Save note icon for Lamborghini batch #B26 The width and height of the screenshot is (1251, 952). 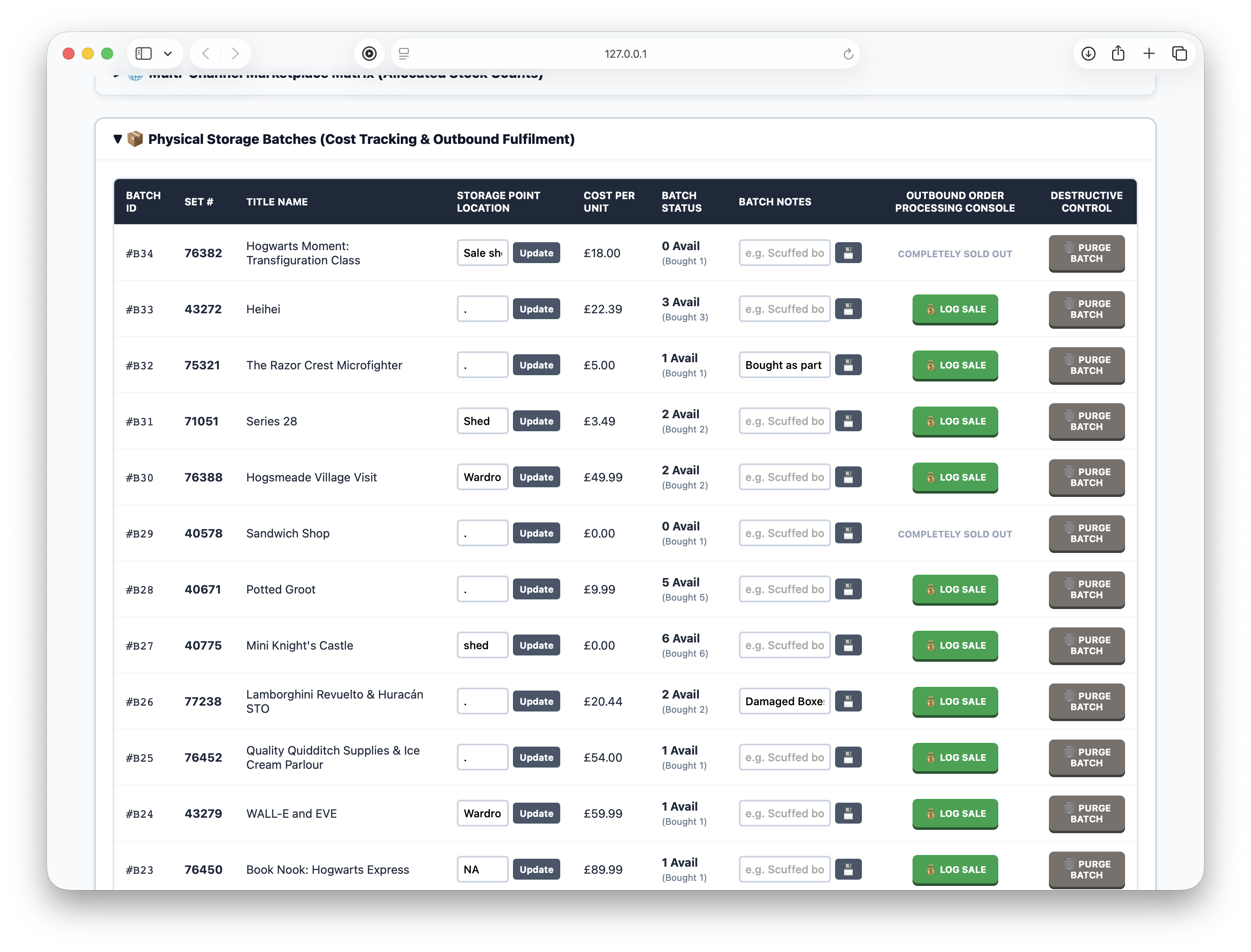tap(848, 701)
